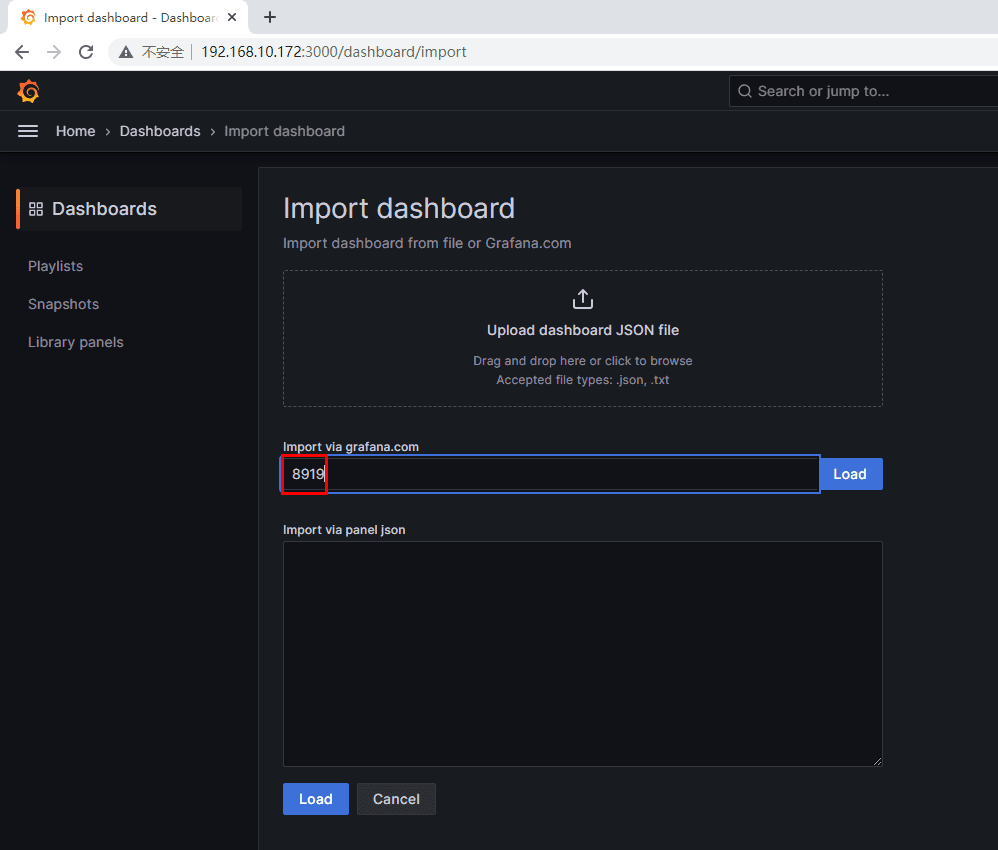Click Upload dashboard JSON file text
The height and width of the screenshot is (850, 998).
(582, 330)
